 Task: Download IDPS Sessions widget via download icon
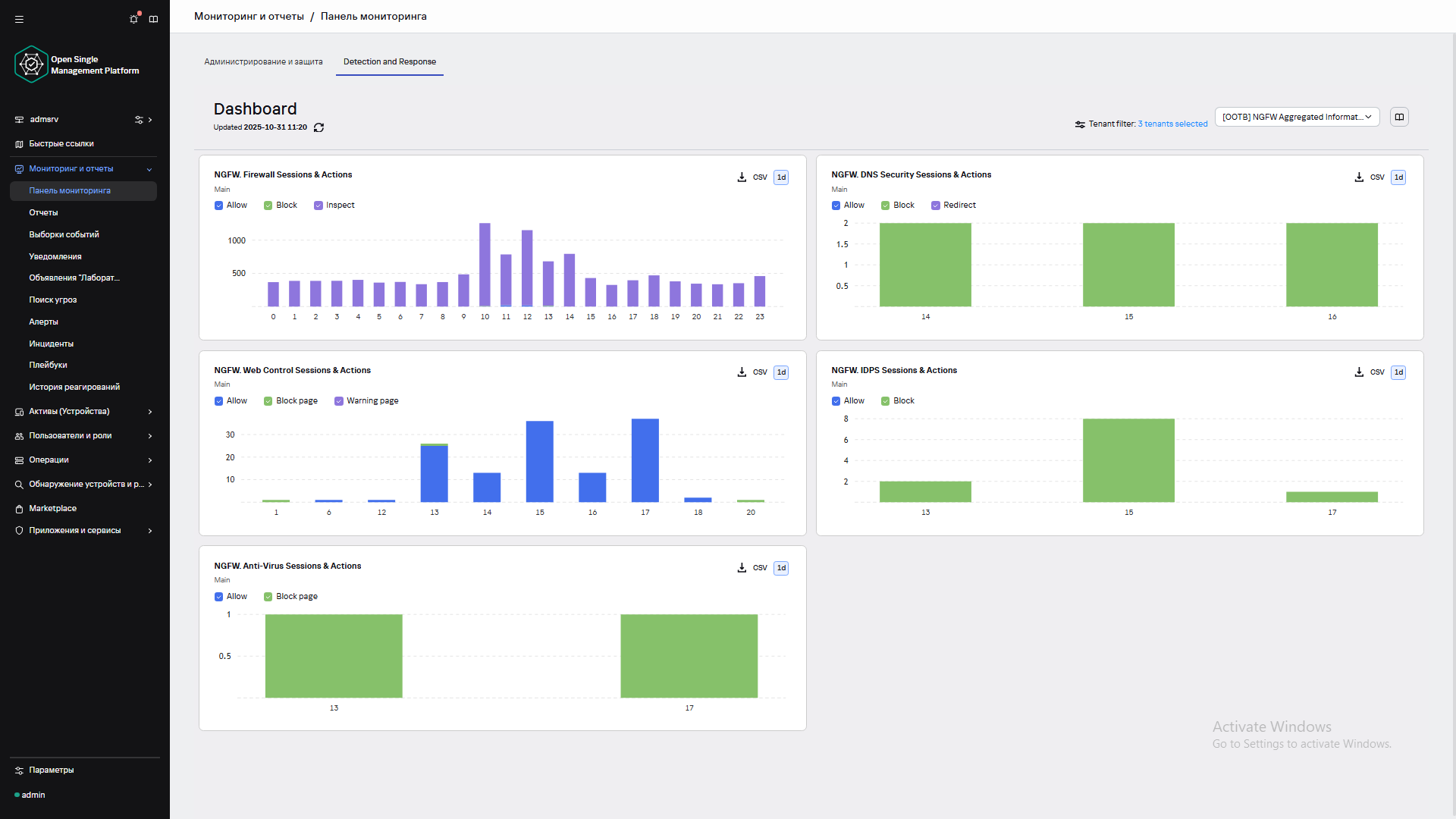(1359, 372)
